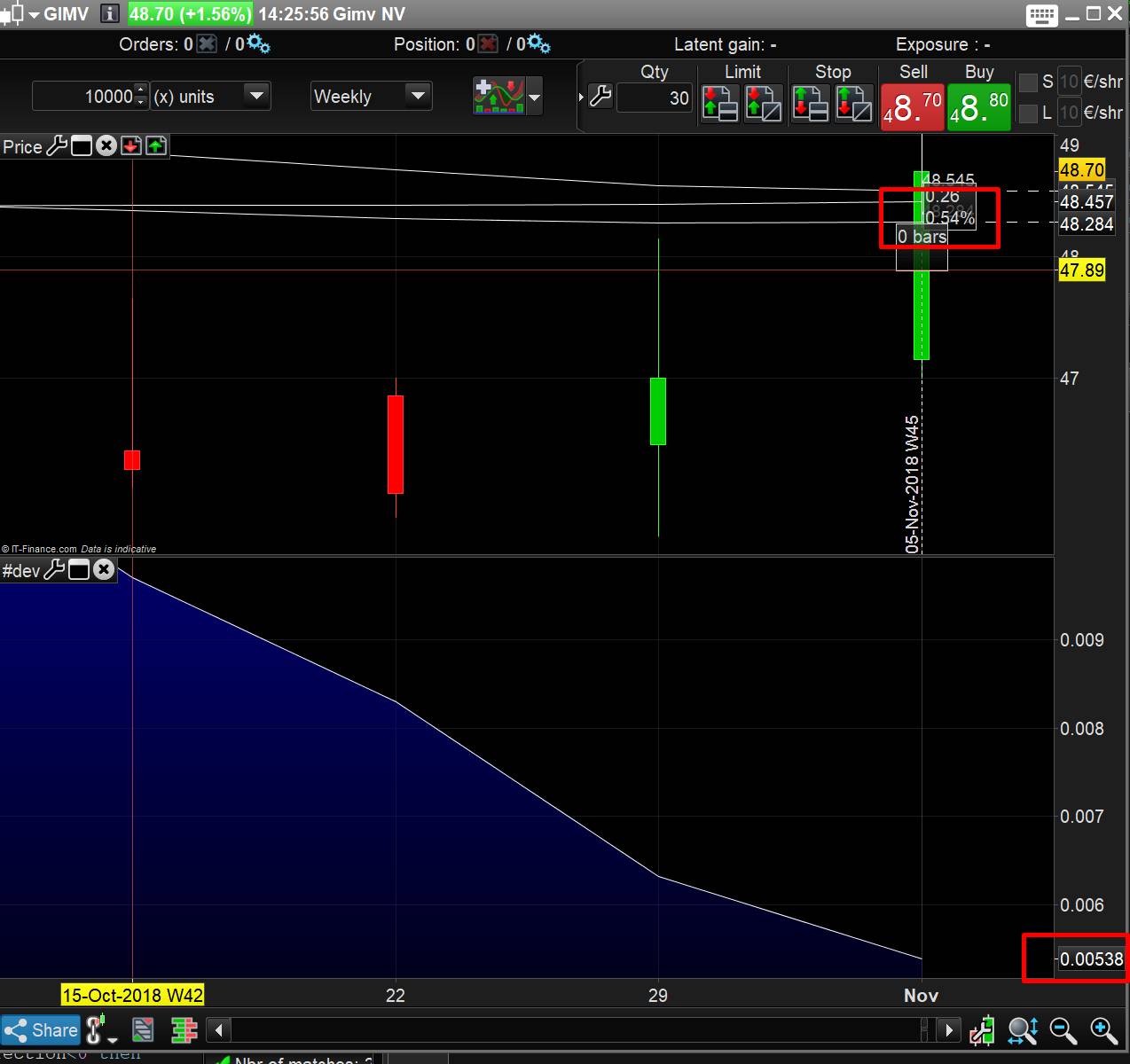1130x1064 pixels.
Task: Click the scrollbar right arrow
Action: (949, 1030)
